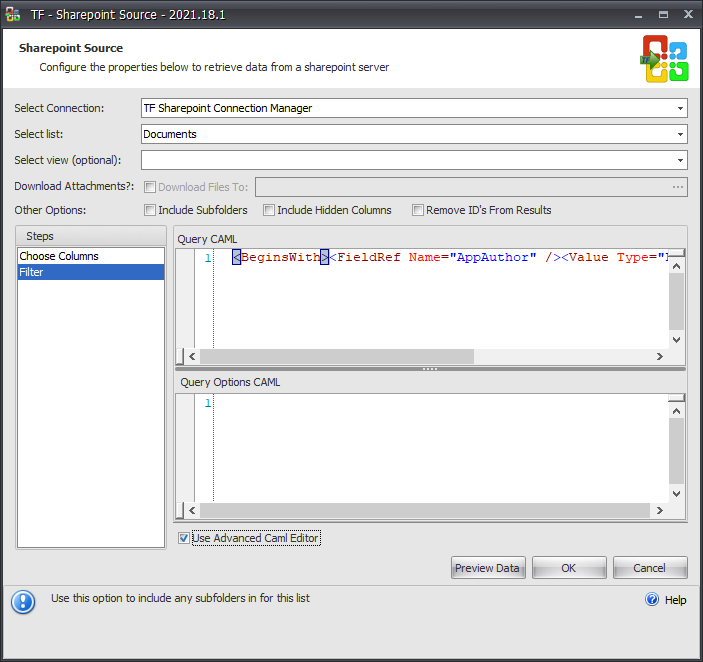Click the Cancel button
The width and height of the screenshot is (703, 662).
point(650,568)
